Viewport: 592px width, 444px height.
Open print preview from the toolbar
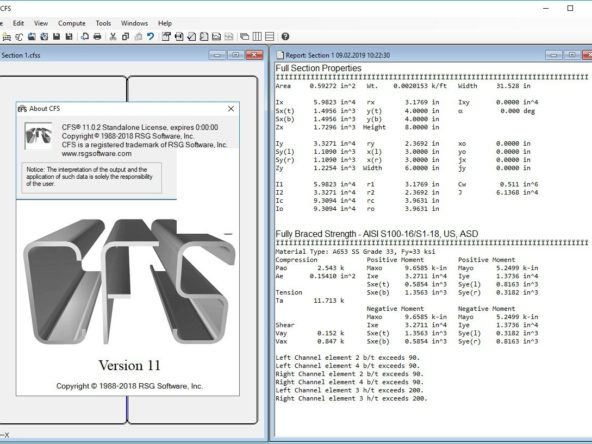tap(85, 37)
